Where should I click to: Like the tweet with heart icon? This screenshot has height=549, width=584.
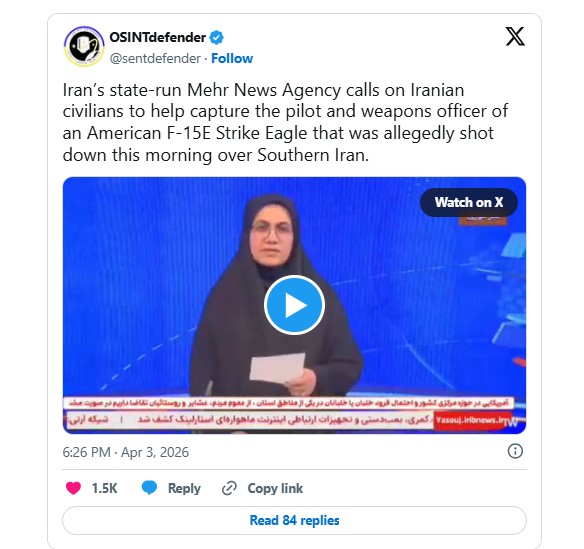(x=73, y=488)
